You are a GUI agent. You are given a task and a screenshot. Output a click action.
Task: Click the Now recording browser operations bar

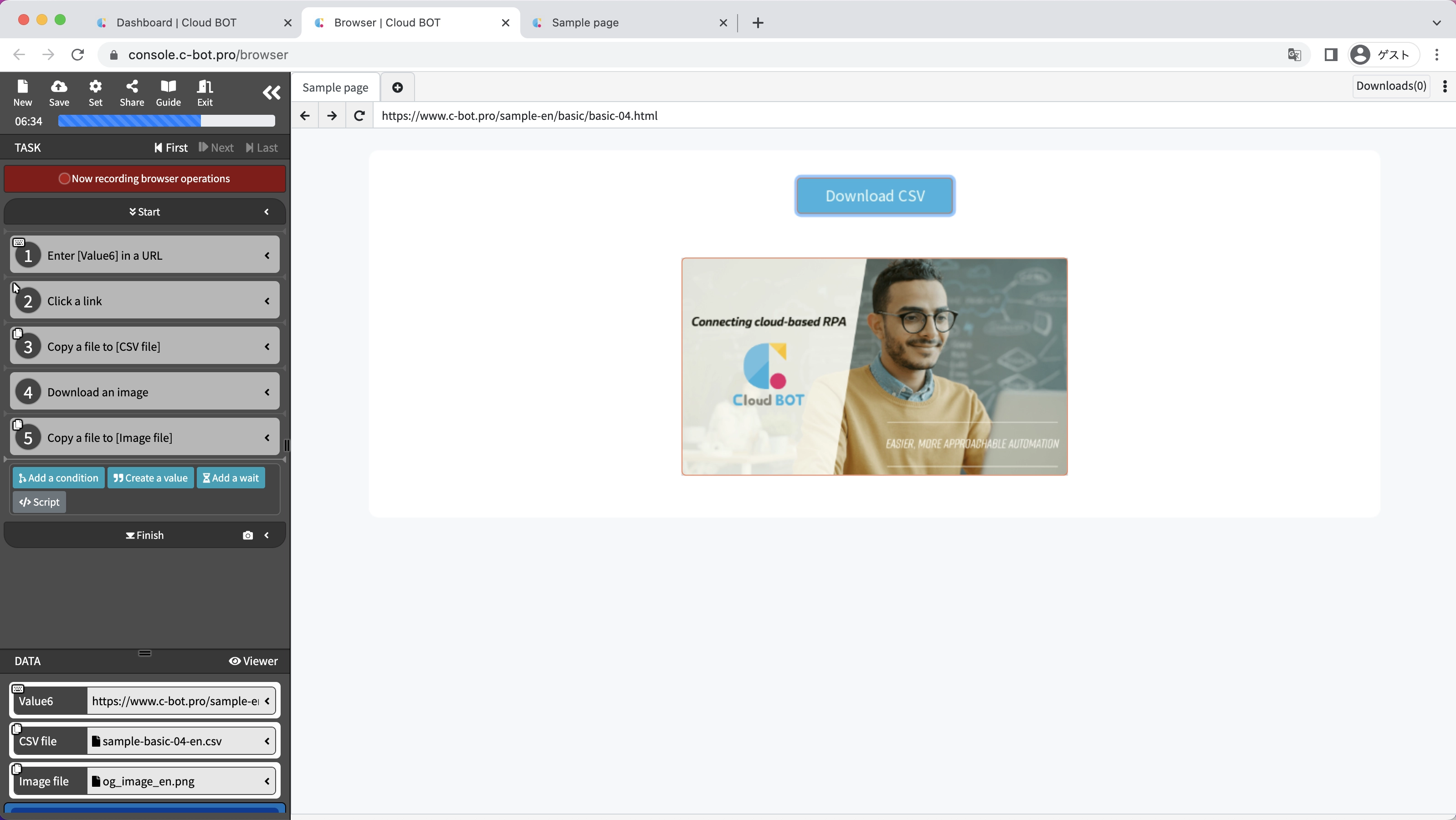pos(145,179)
